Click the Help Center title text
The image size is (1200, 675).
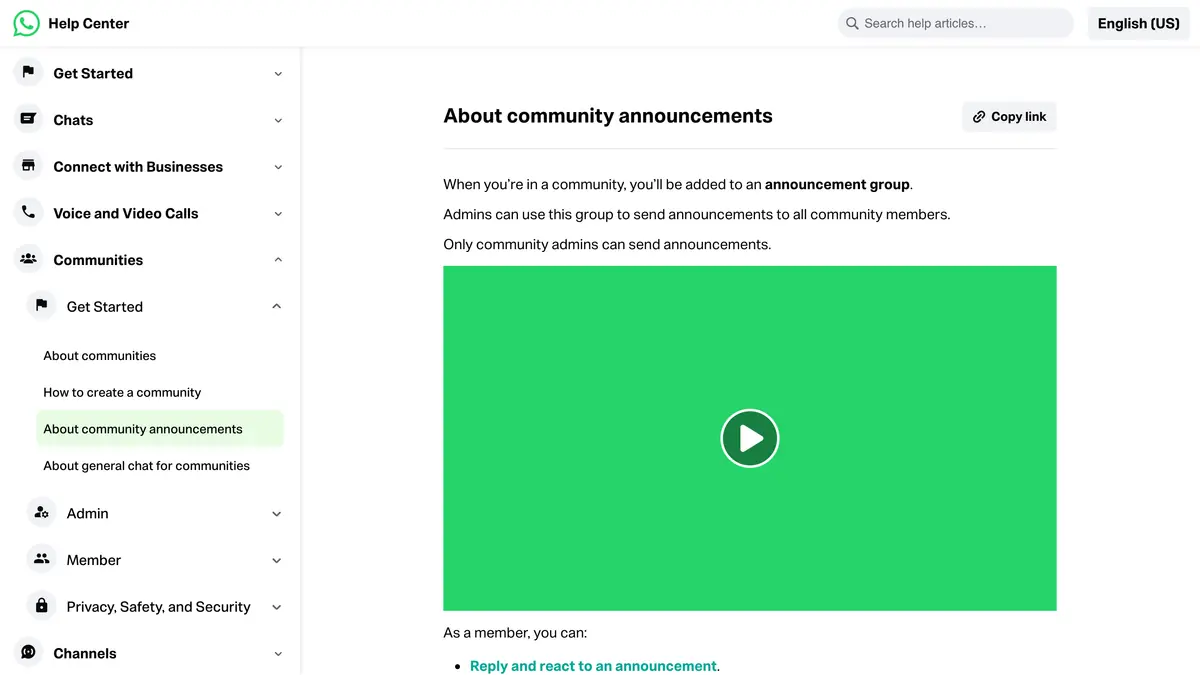(89, 23)
